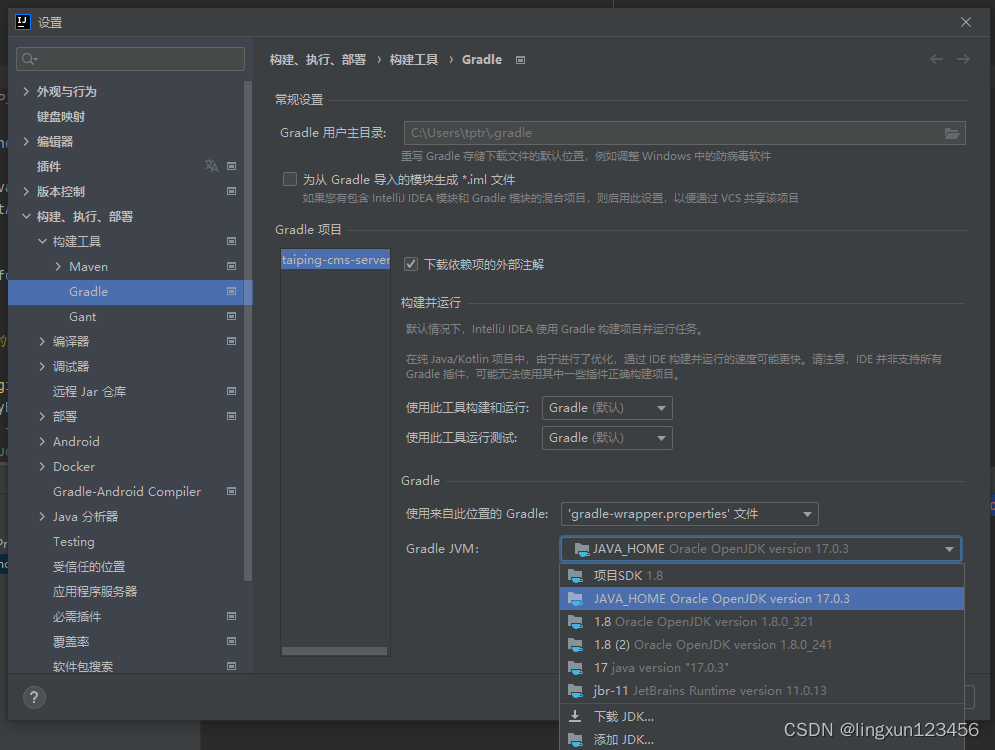Click 构建工具 in the breadcrumb
Screen dimensions: 995x750
(414, 60)
